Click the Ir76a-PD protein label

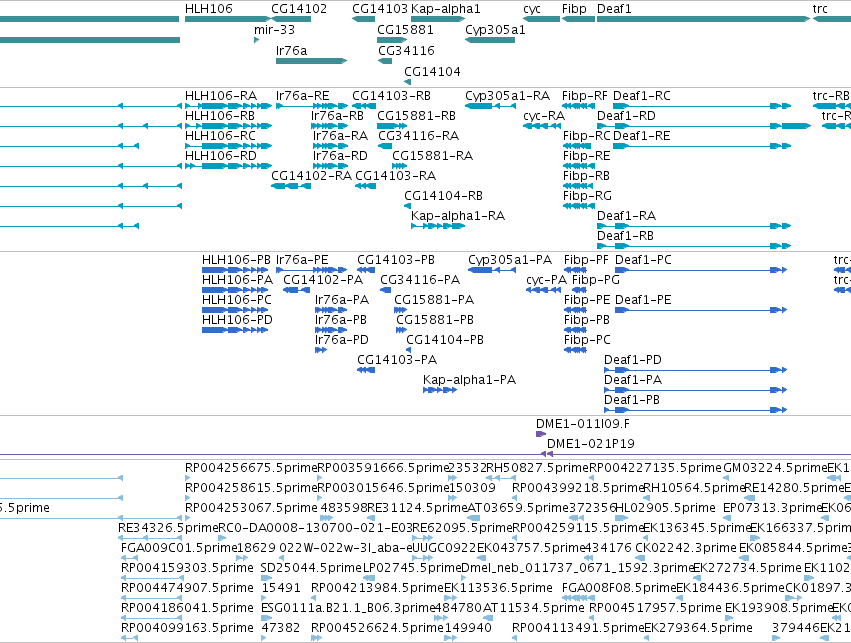341,340
